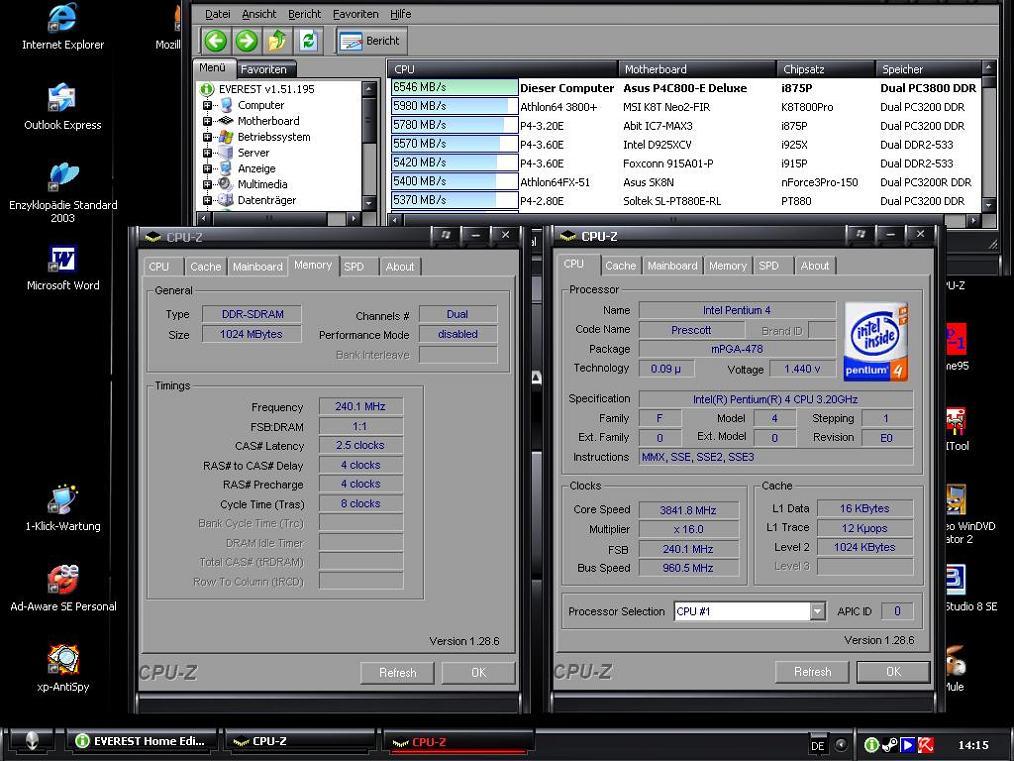The image size is (1014, 761).
Task: Select Anzeige icon in EVEREST tree
Action: coord(226,168)
